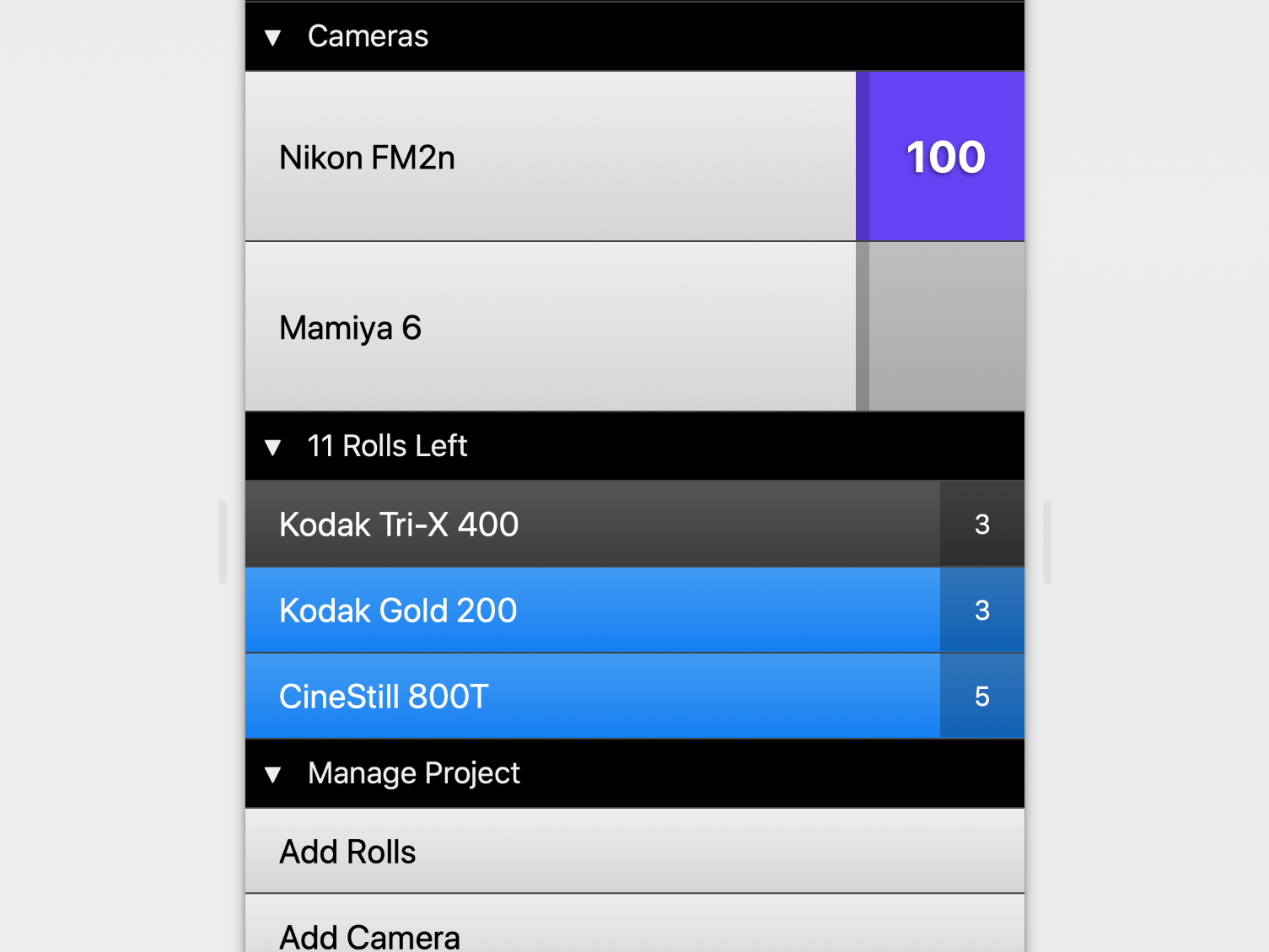
Task: Click the Tri-X 400 count of 3
Action: pyautogui.click(x=981, y=524)
